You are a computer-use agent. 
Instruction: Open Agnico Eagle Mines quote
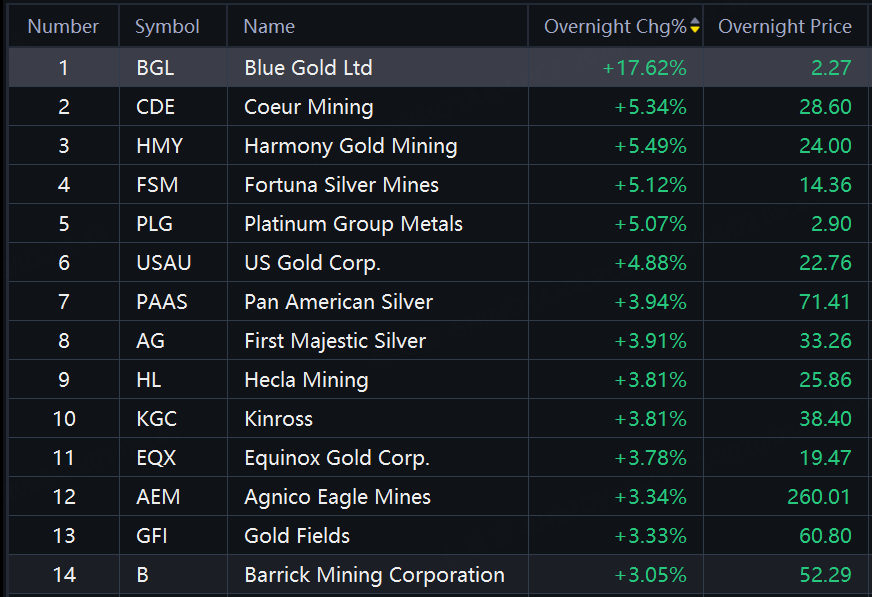[337, 497]
